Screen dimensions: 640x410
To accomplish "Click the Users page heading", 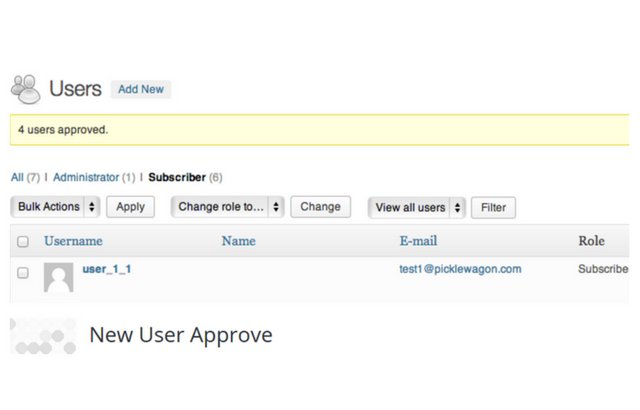I will (75, 89).
